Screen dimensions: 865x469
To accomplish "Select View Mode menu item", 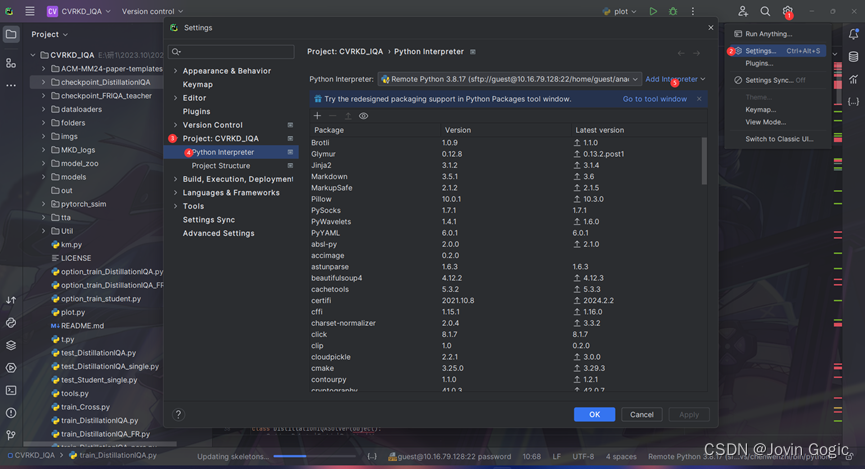I will pos(766,122).
